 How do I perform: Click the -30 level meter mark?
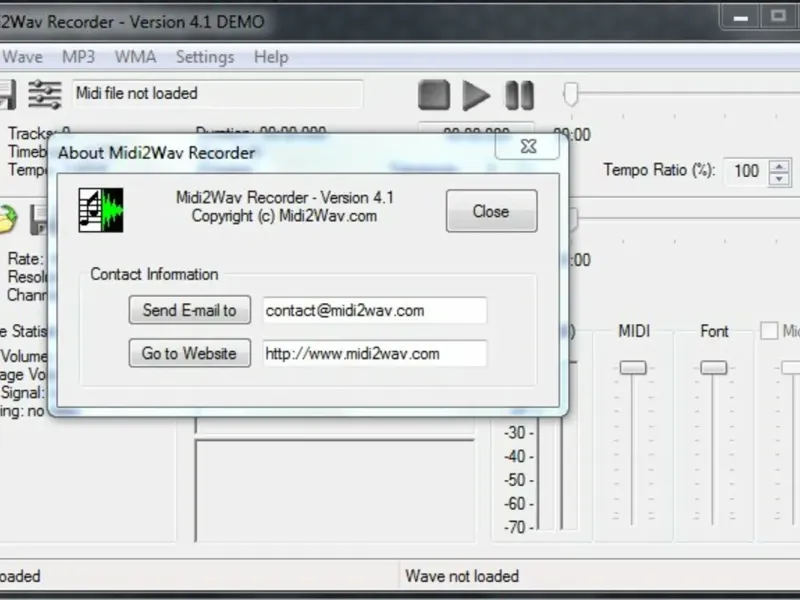pyautogui.click(x=518, y=433)
